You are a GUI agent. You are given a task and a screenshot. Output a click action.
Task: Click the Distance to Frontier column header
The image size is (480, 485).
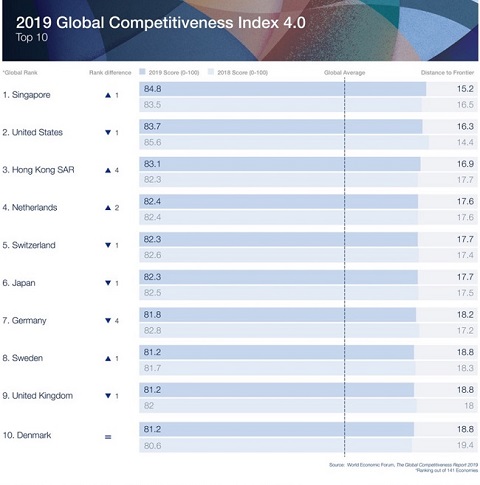point(447,72)
